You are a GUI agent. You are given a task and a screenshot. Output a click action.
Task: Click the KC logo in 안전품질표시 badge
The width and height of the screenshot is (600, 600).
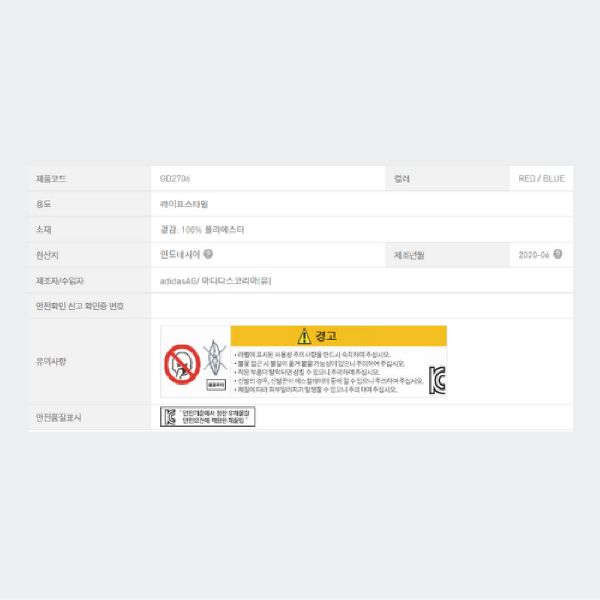tap(170, 416)
